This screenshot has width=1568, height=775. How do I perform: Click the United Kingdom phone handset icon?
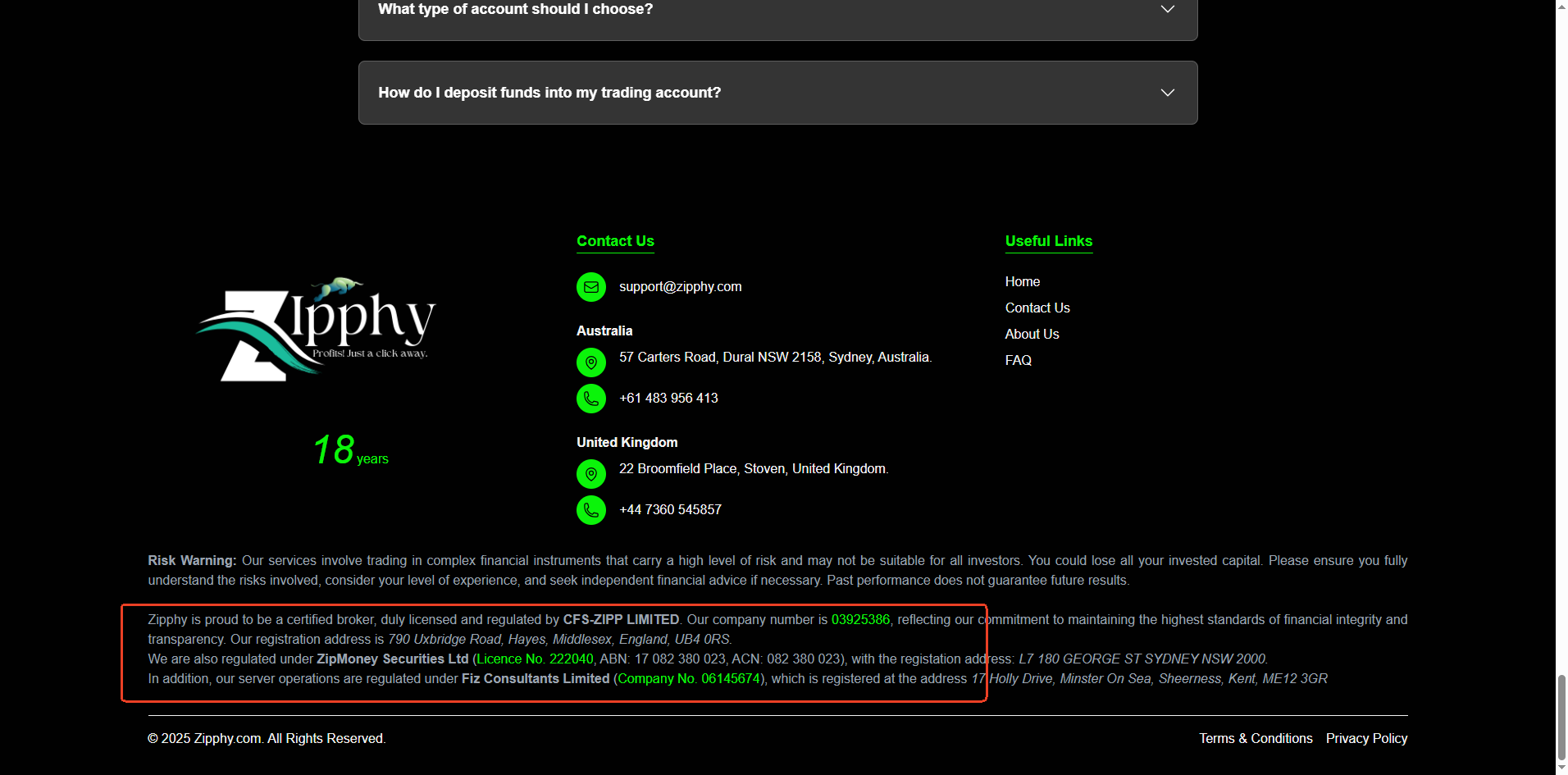[x=591, y=510]
